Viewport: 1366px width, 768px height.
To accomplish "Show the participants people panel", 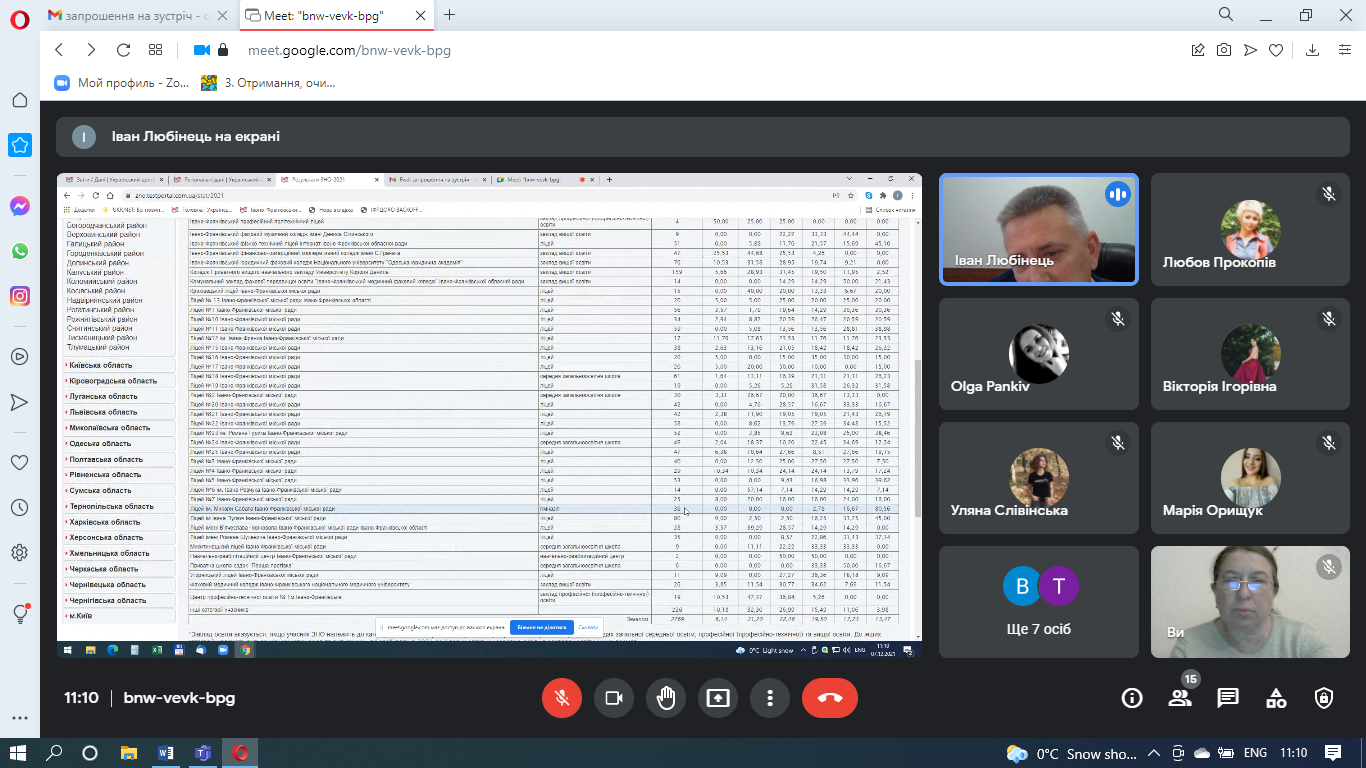I will pyautogui.click(x=1180, y=698).
